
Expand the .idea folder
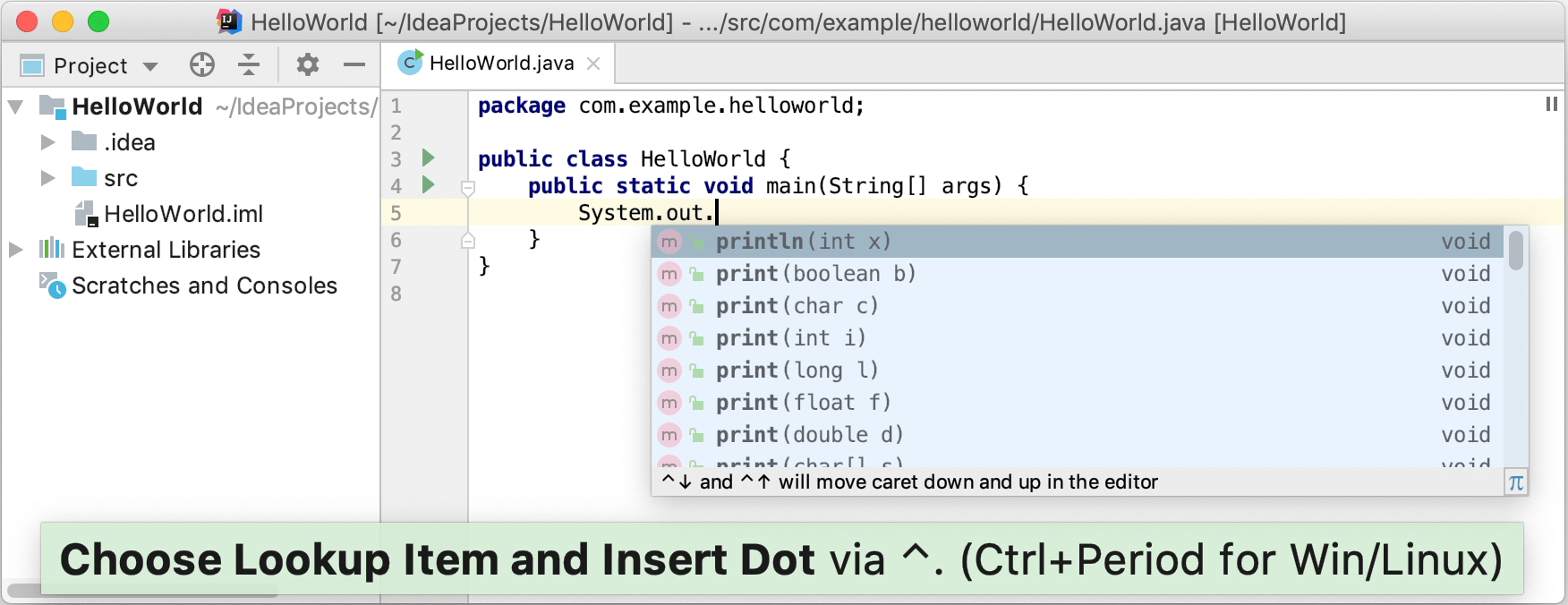(48, 142)
